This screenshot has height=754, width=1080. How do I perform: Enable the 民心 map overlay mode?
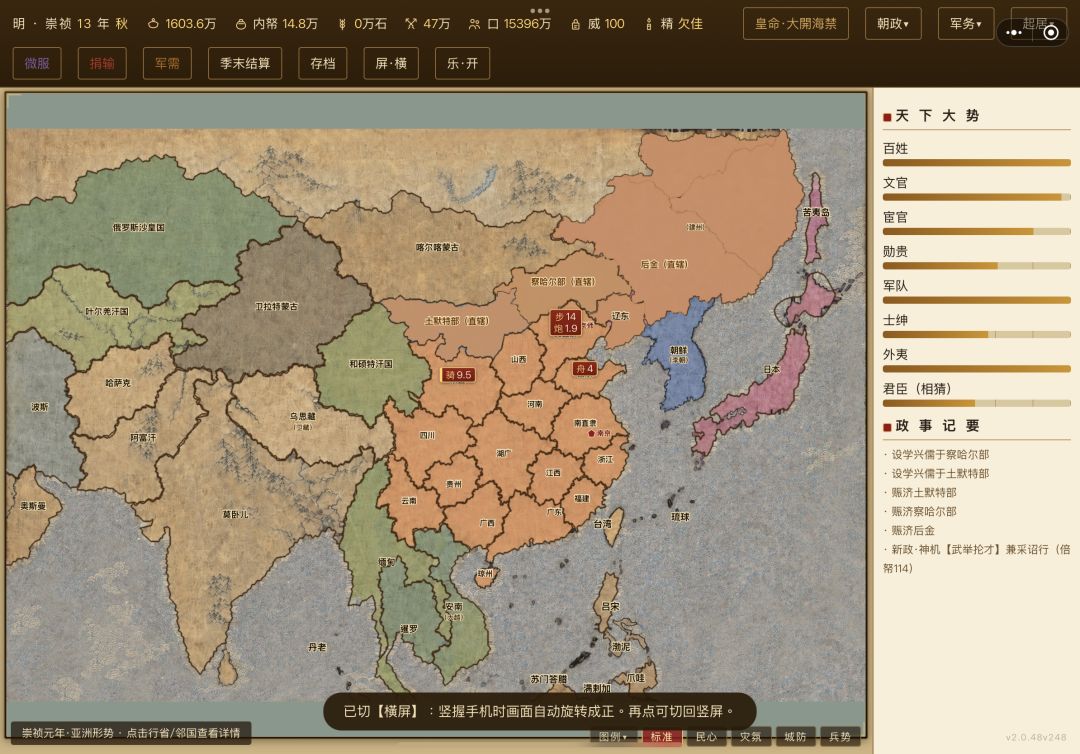click(706, 737)
